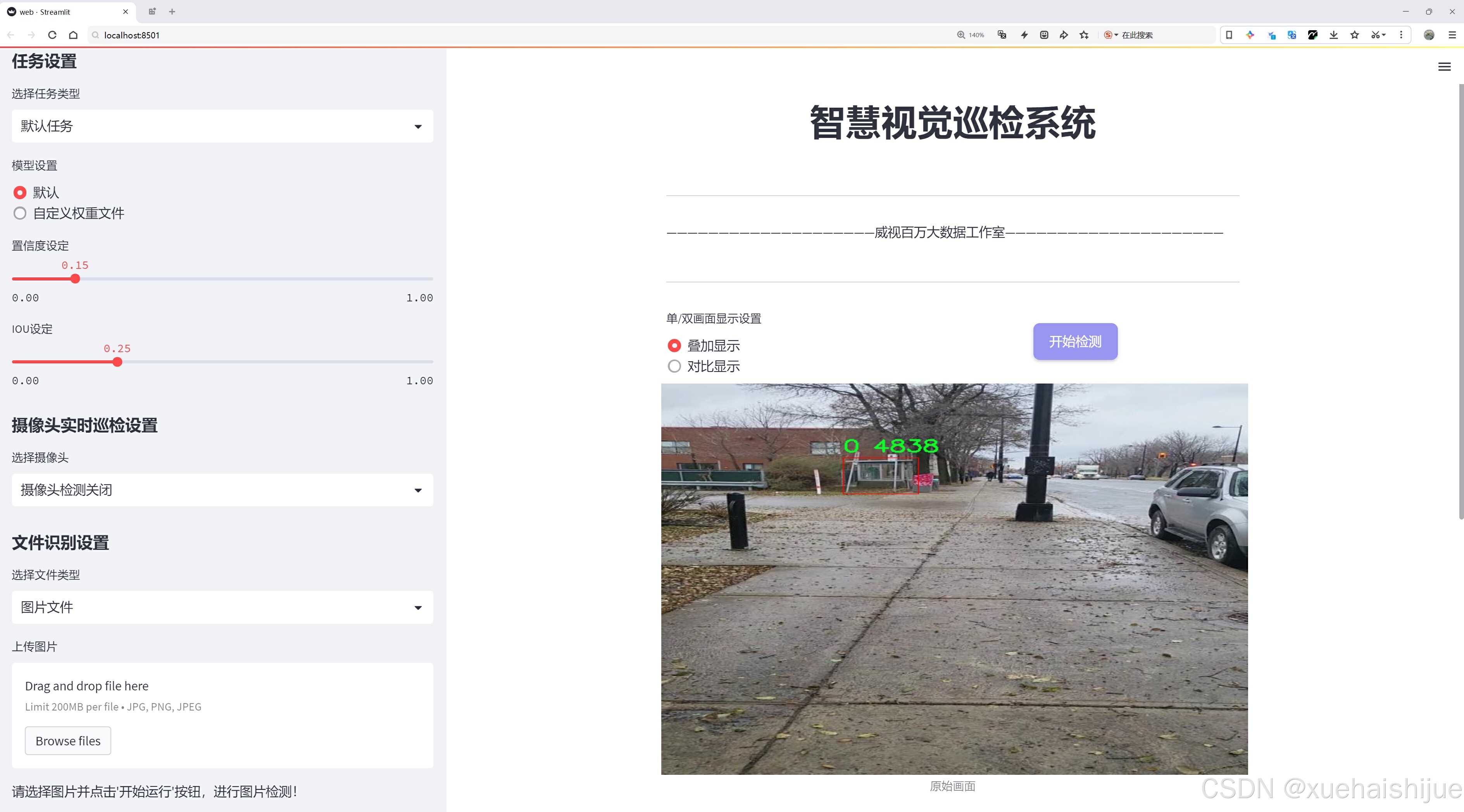This screenshot has height=812, width=1464.
Task: Click the add-to-favorites star icon in address bar
Action: 1085,35
